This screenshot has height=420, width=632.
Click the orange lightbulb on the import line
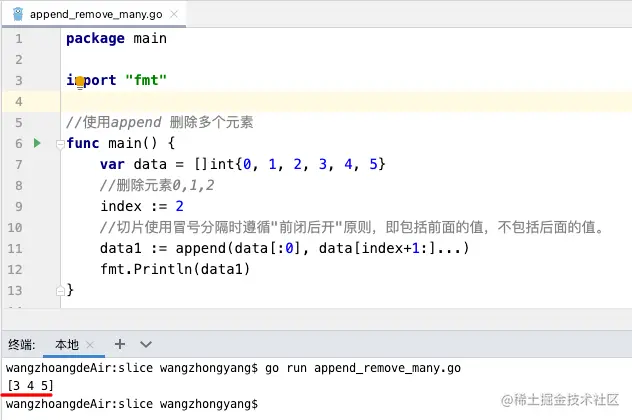(79, 81)
